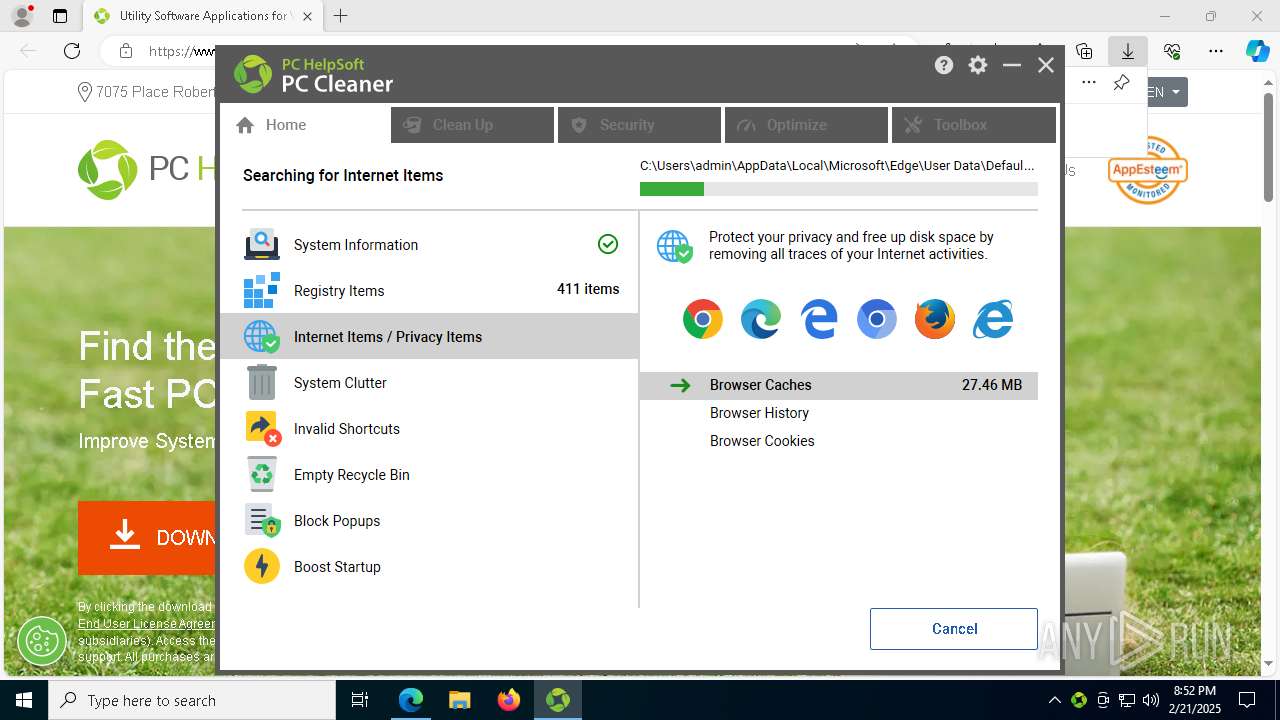The height and width of the screenshot is (720, 1280).
Task: Open a new Edge browser tab
Action: 341,16
